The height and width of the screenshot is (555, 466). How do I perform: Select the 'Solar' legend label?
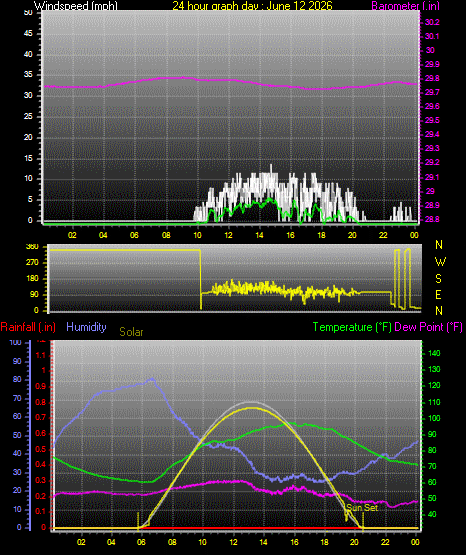click(x=131, y=332)
